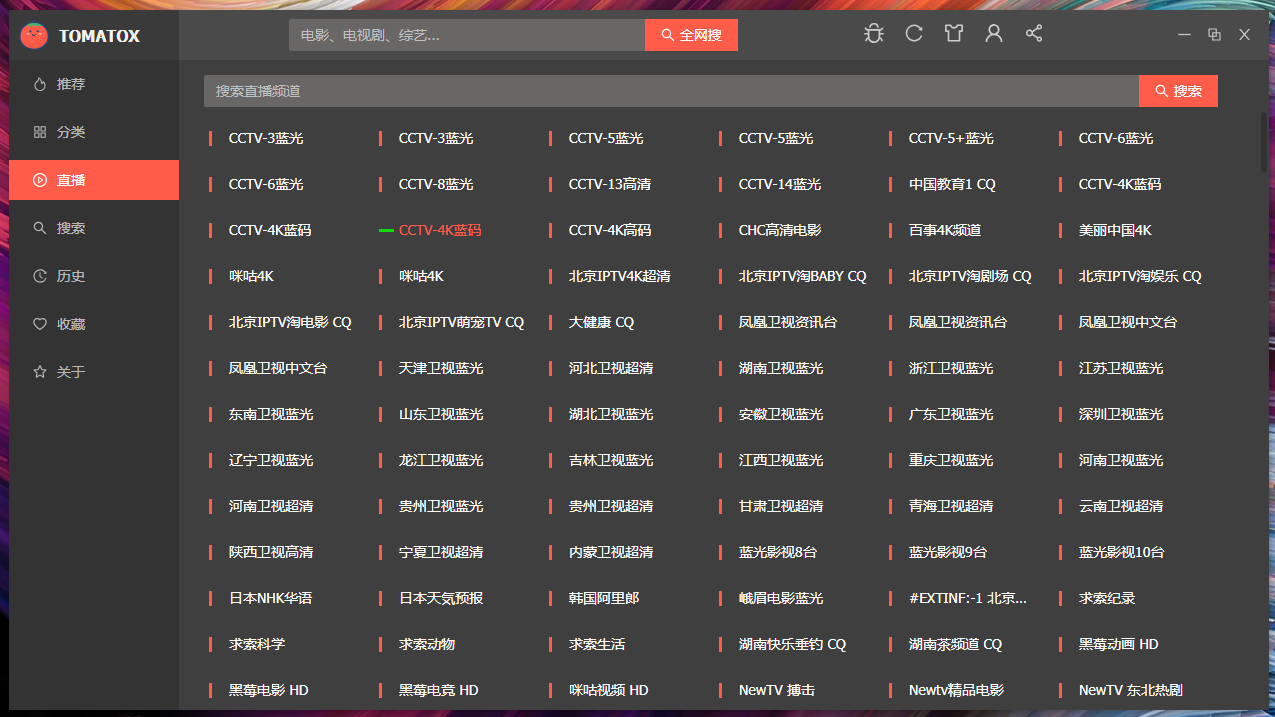Play 黑莓动画 HD channel
This screenshot has height=717, width=1275.
(x=1118, y=644)
